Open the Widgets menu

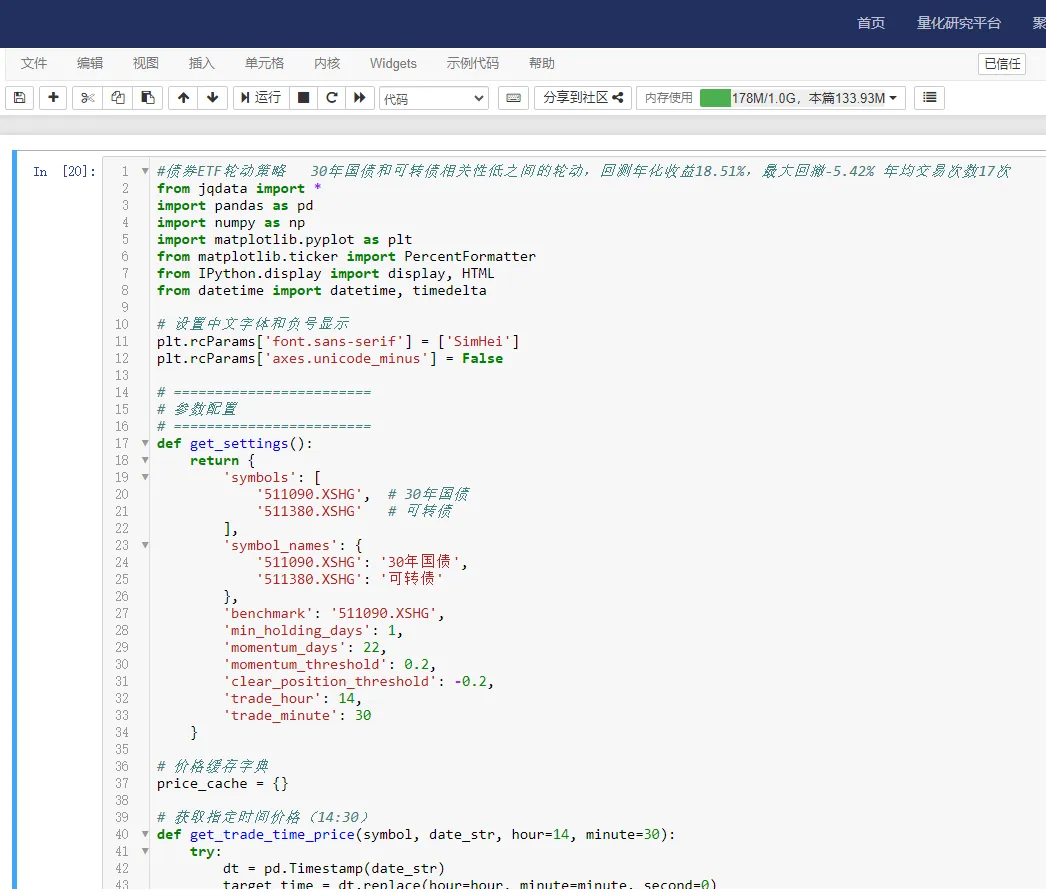click(394, 63)
